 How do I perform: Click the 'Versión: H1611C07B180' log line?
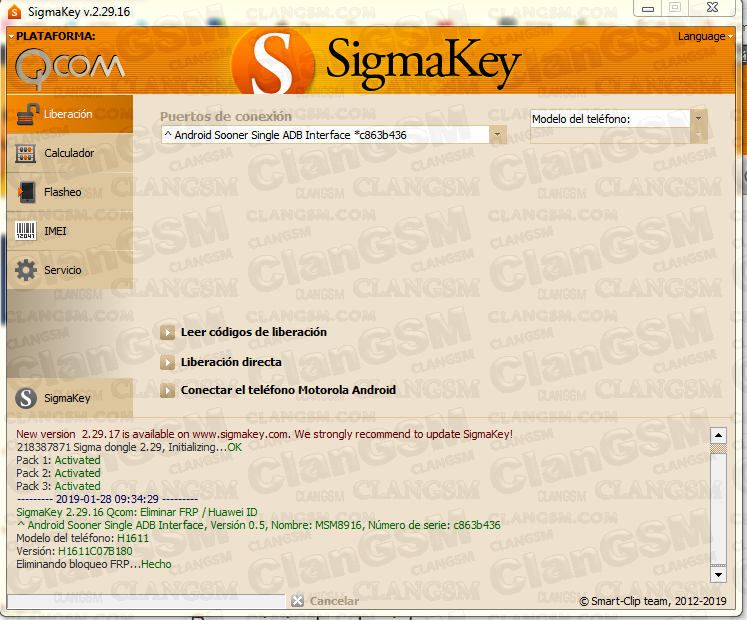(x=74, y=551)
